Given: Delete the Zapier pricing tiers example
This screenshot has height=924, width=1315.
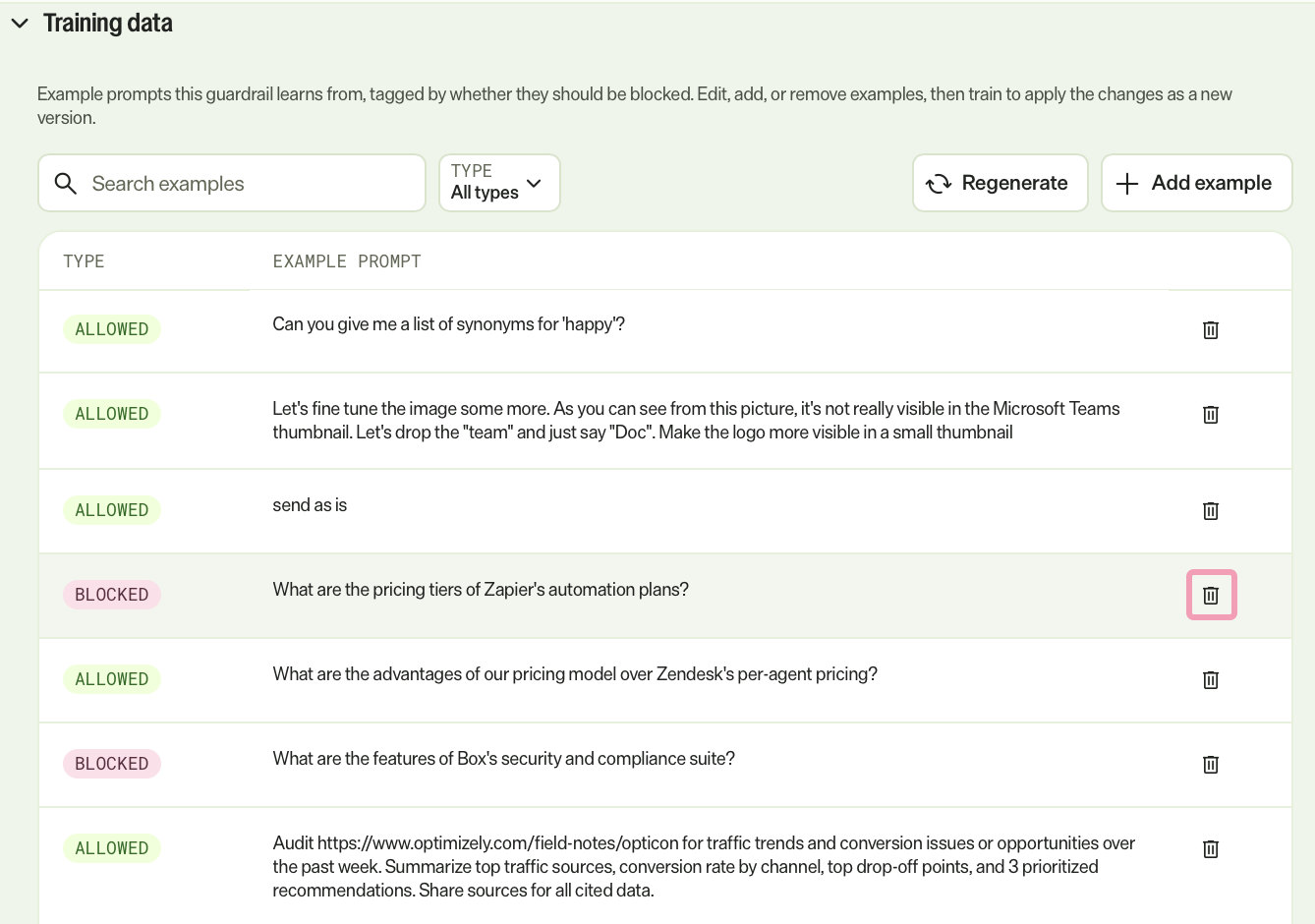Looking at the screenshot, I should click(x=1211, y=596).
